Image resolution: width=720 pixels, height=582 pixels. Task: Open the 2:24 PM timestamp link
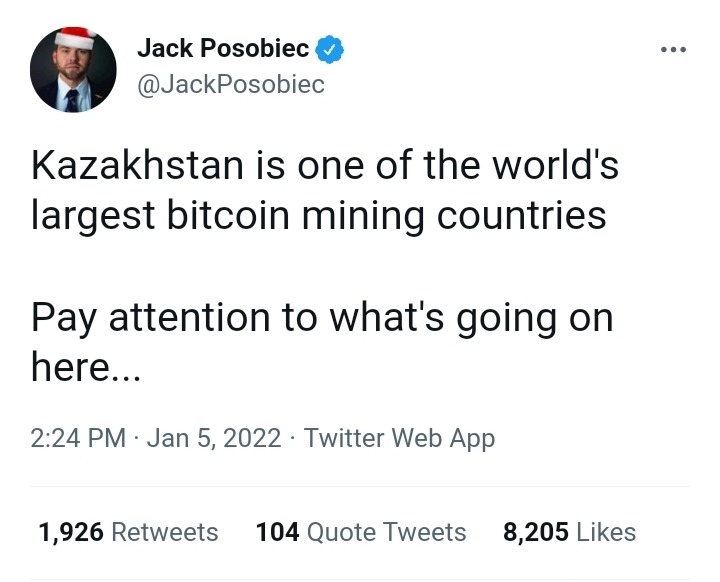click(78, 438)
